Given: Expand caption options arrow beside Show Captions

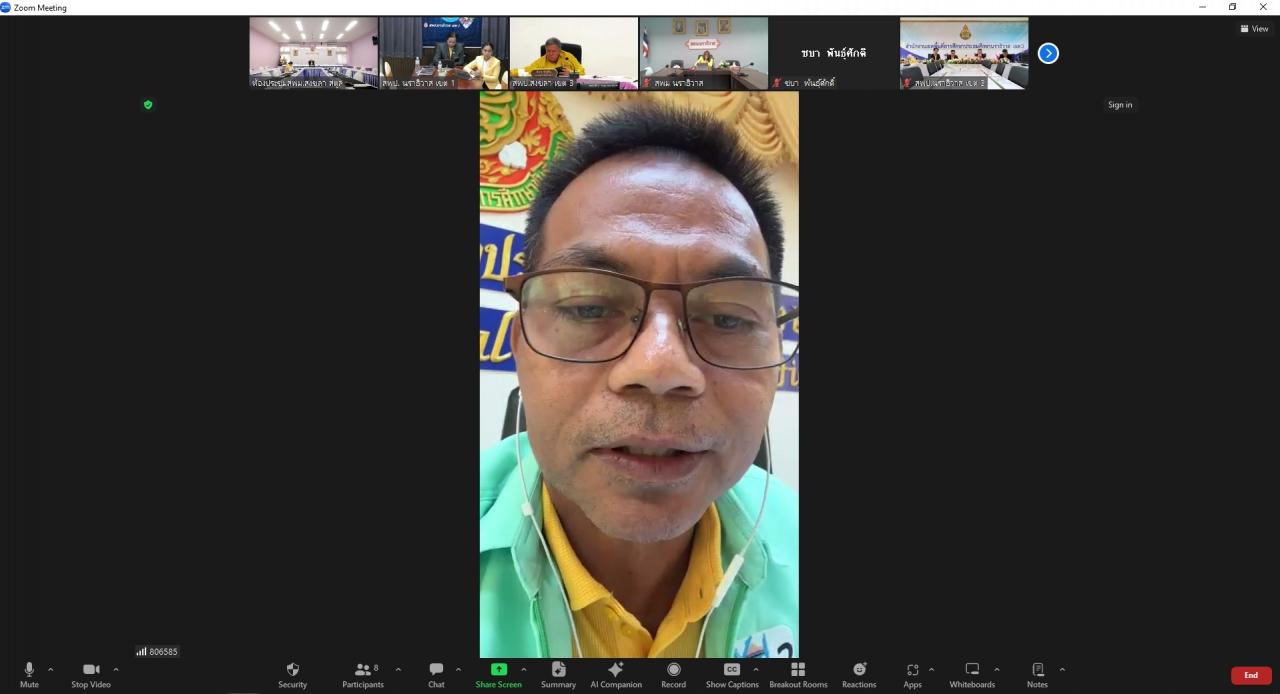Looking at the screenshot, I should pyautogui.click(x=756, y=670).
